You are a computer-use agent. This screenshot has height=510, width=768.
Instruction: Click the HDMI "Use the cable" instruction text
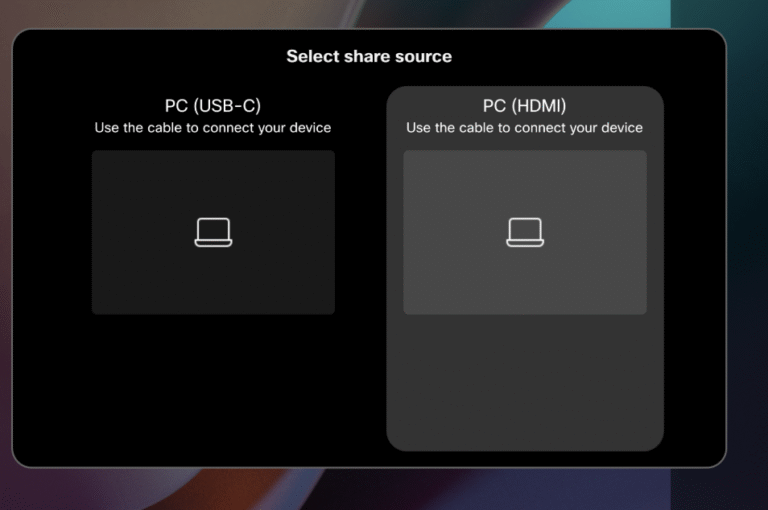coord(525,128)
